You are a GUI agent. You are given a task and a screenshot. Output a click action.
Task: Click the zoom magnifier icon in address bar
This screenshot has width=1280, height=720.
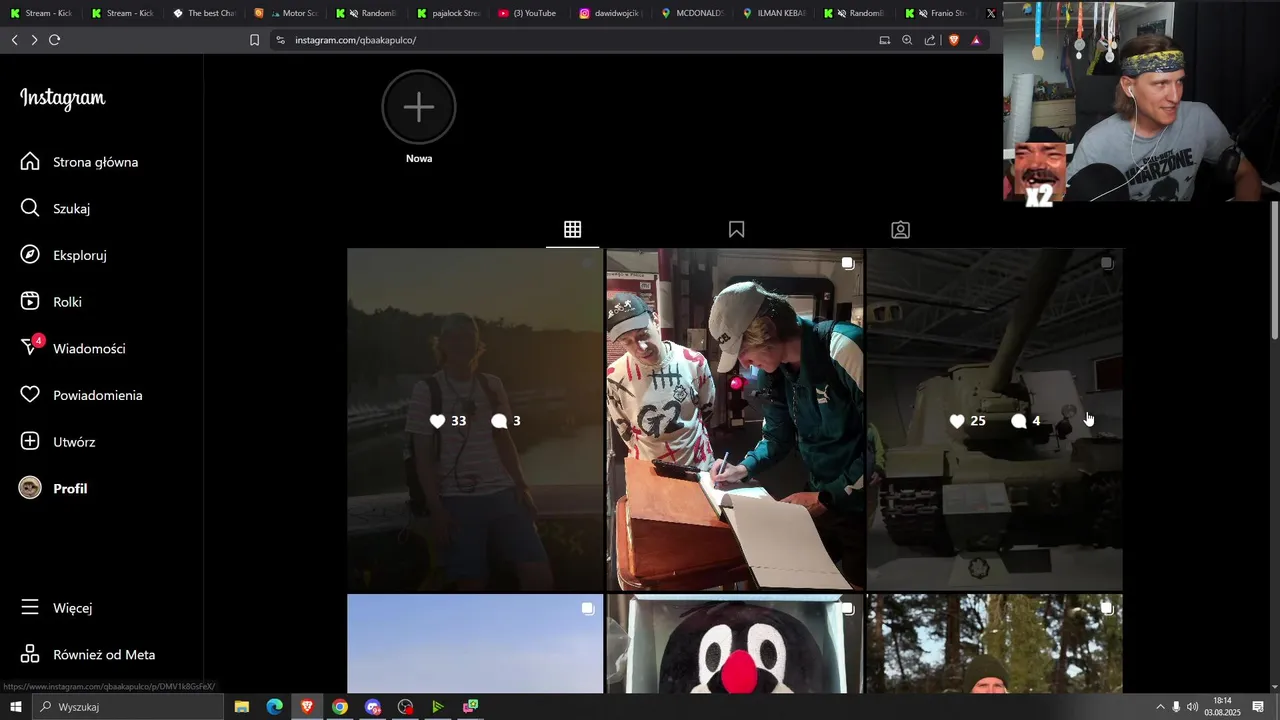(x=907, y=40)
